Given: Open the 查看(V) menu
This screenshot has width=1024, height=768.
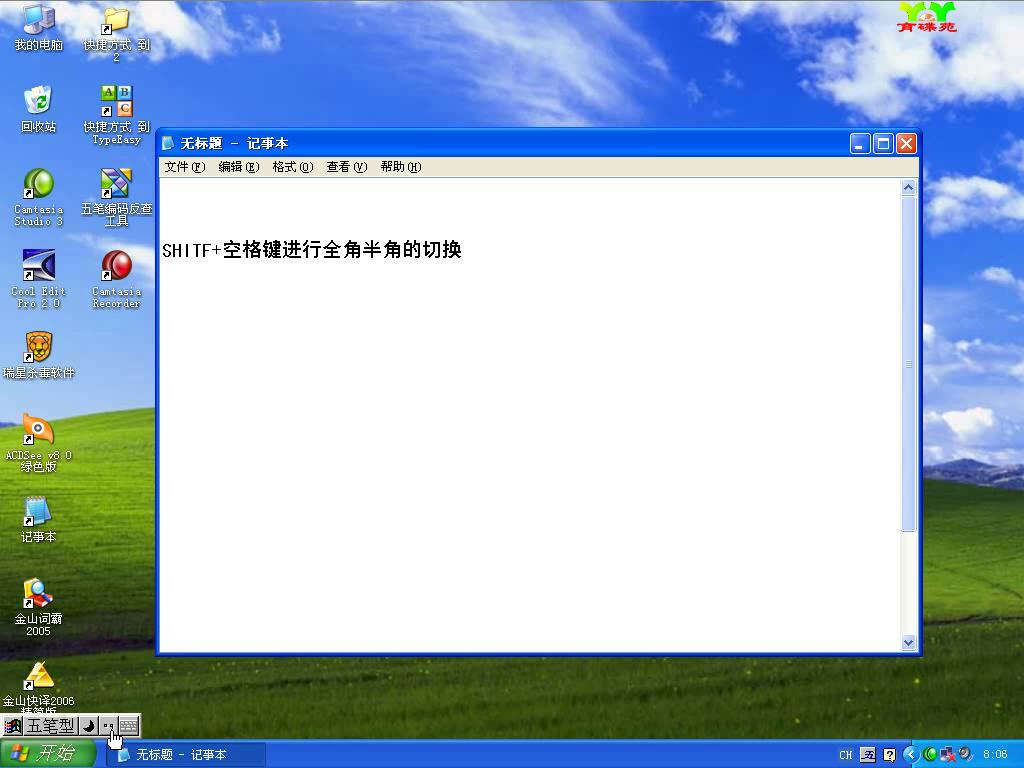Looking at the screenshot, I should 347,167.
